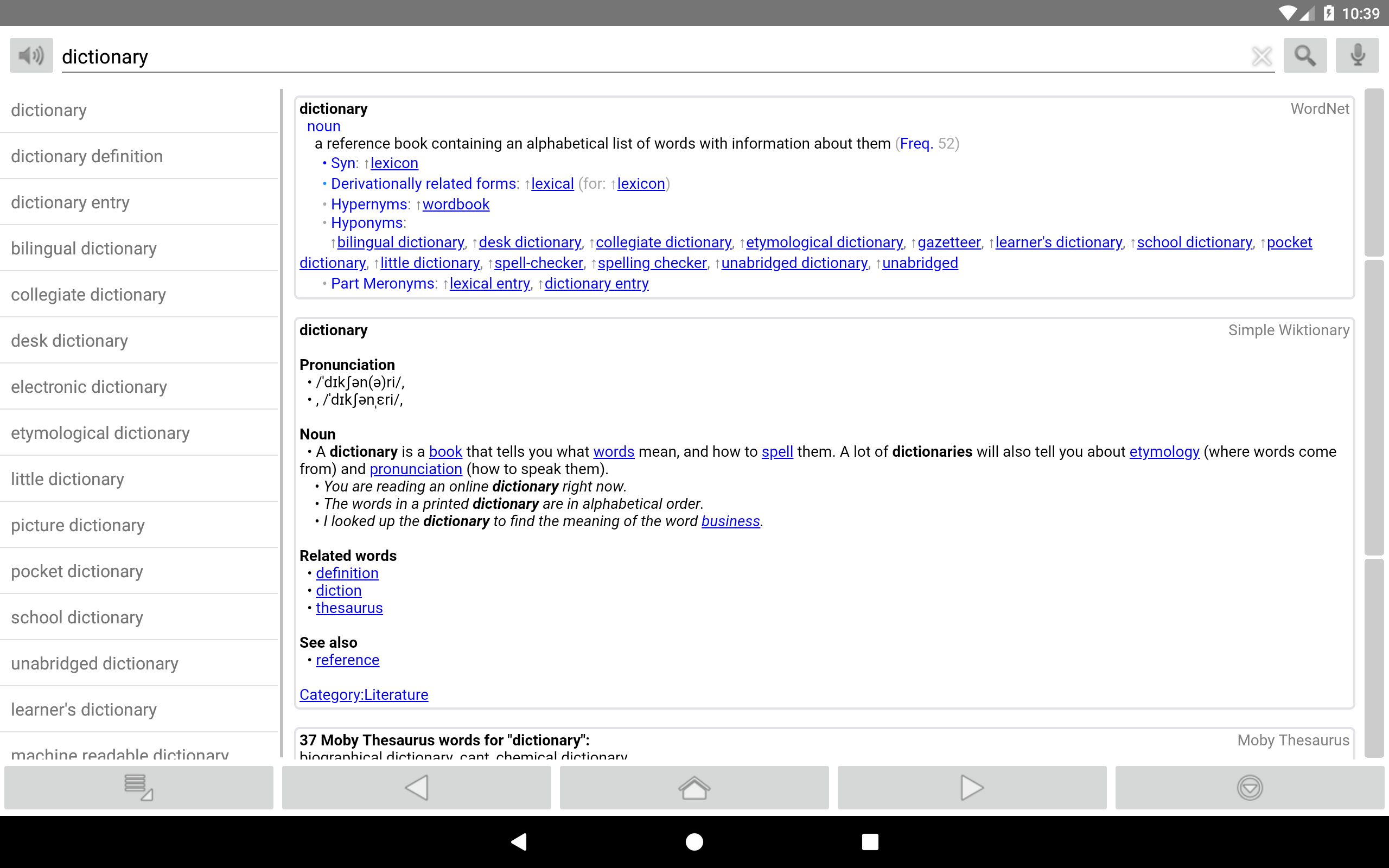
Task: Select 'bilingual dictionary' in the suggestion list
Action: (x=84, y=248)
